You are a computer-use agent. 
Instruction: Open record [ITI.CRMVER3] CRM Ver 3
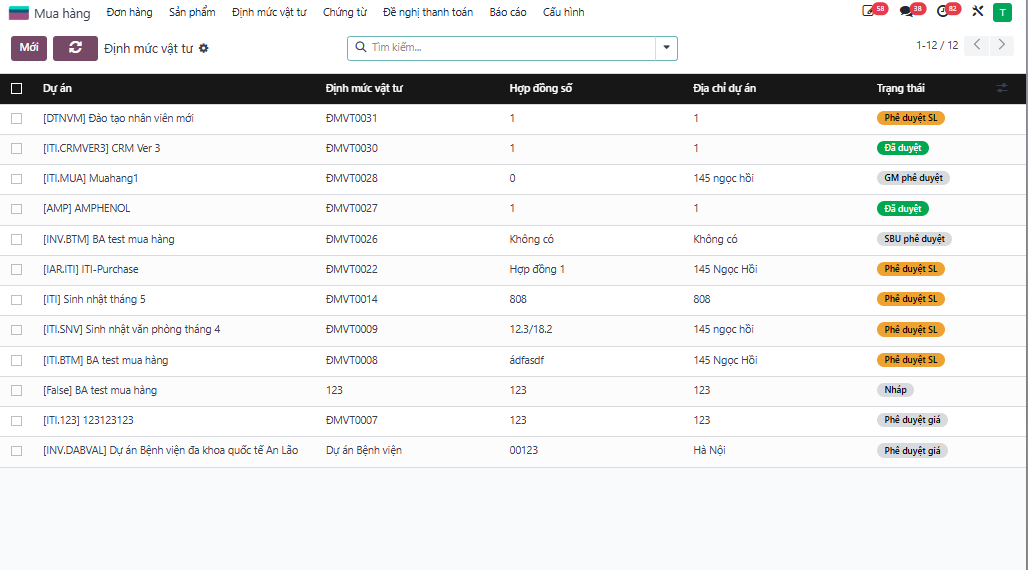(102, 148)
